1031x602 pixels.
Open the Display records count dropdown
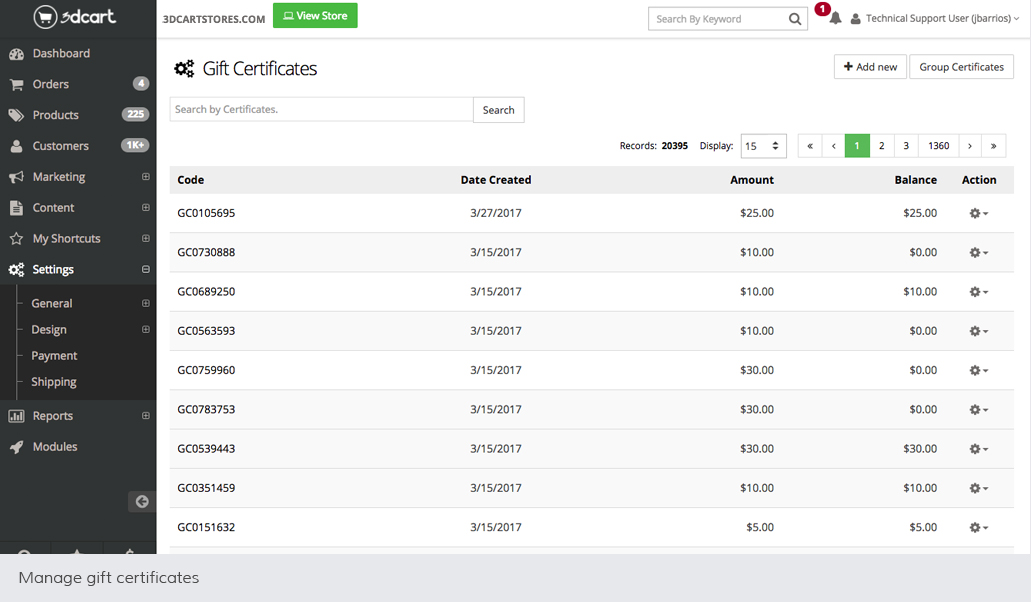(x=763, y=146)
